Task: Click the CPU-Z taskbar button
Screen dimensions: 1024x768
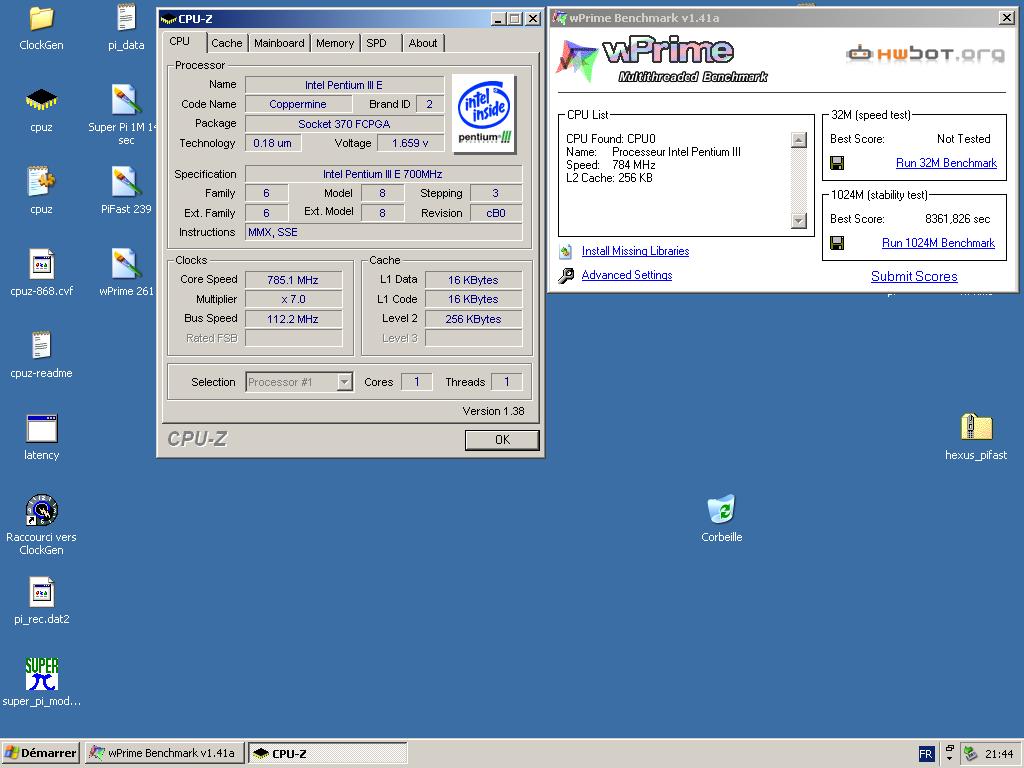Action: point(328,753)
